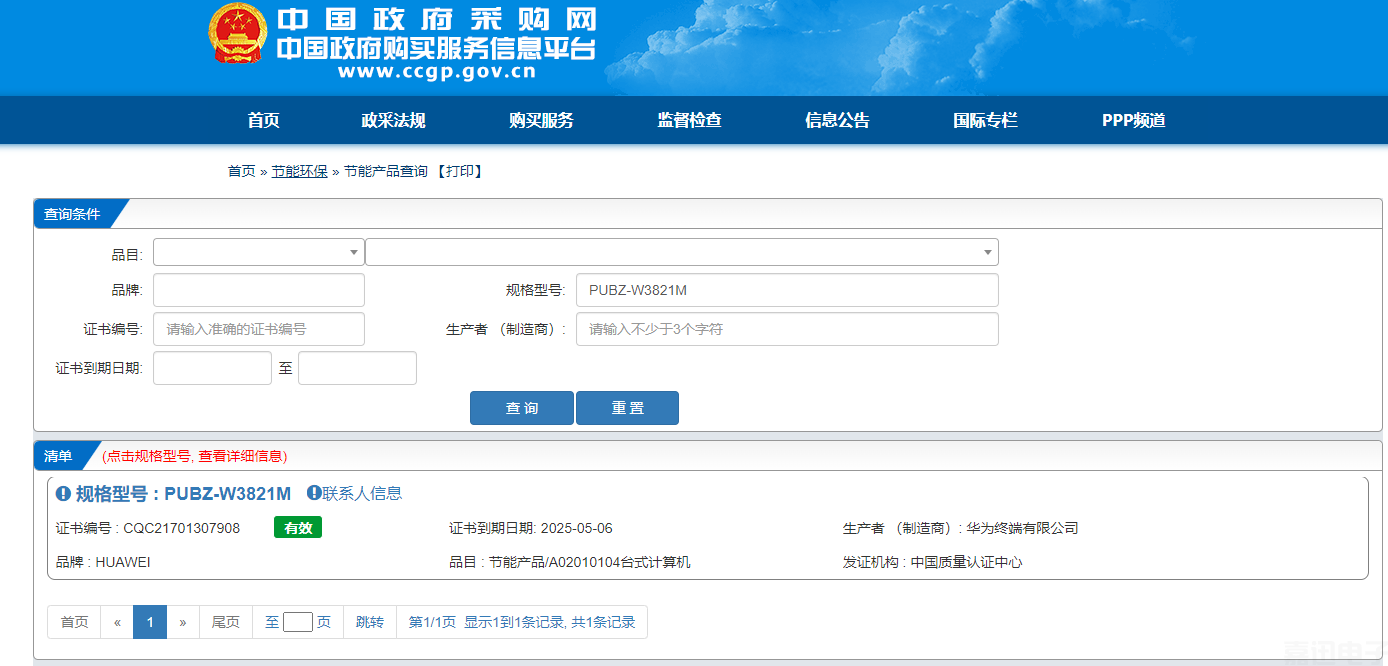Open the 政采法规 navigation menu
Viewport: 1388px width, 666px height.
(393, 120)
